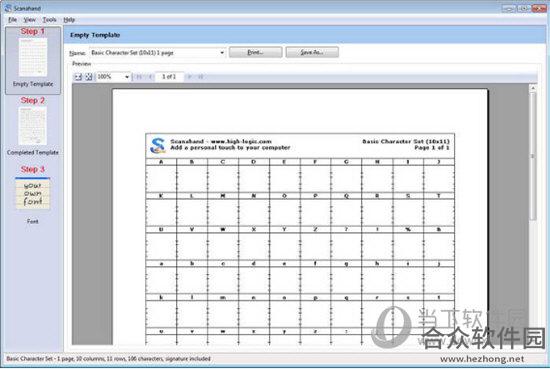Click the Scanahand app icon in title bar
This screenshot has width=550, height=369.
(8, 7)
